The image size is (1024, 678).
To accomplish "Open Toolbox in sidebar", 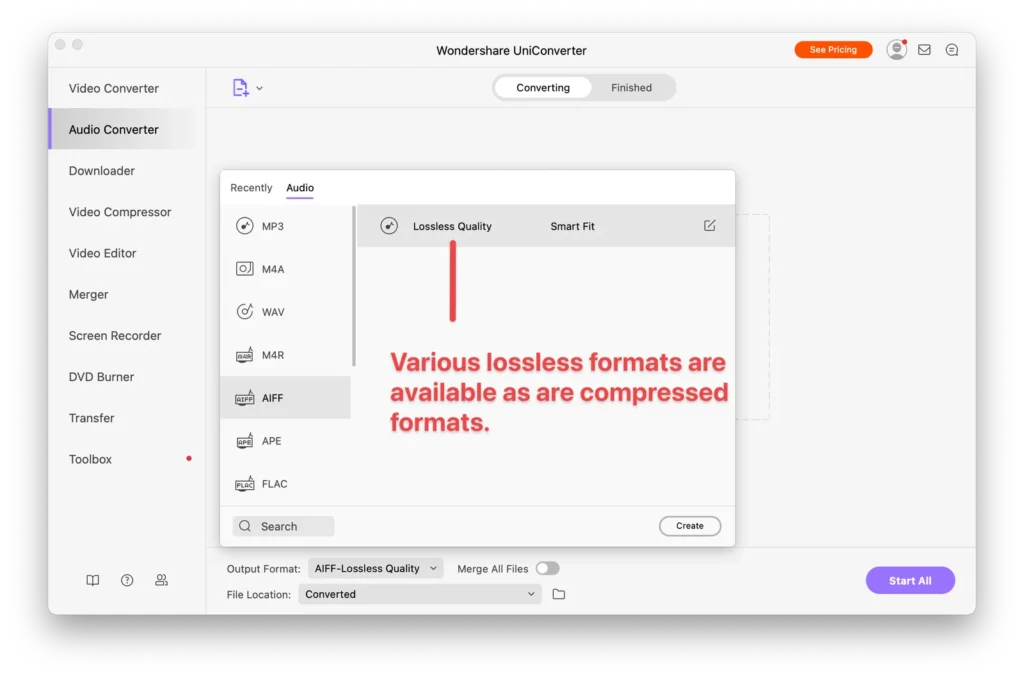I will (90, 459).
